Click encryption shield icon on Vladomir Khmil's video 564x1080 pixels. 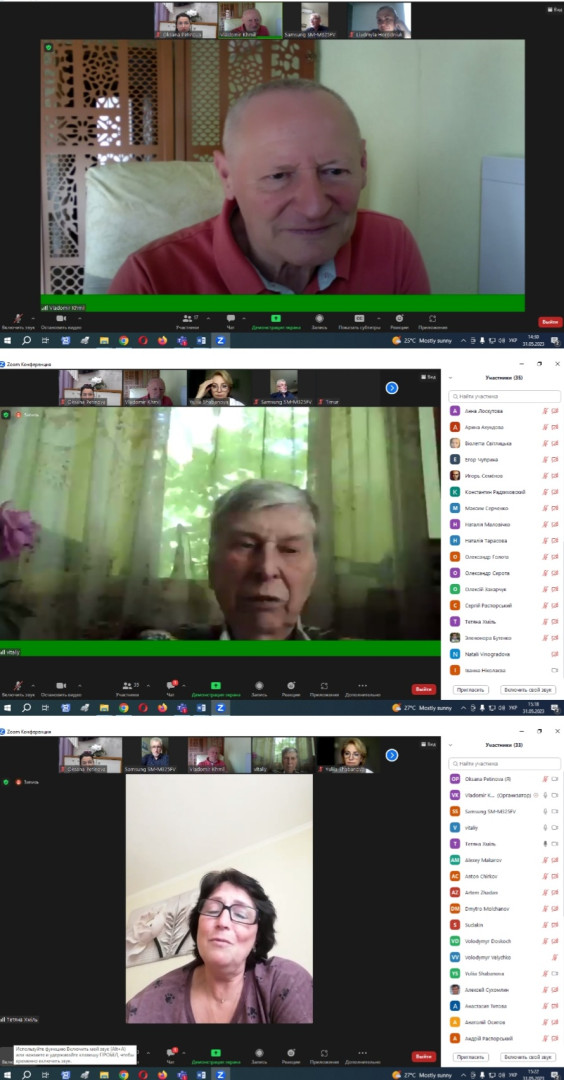click(x=48, y=48)
